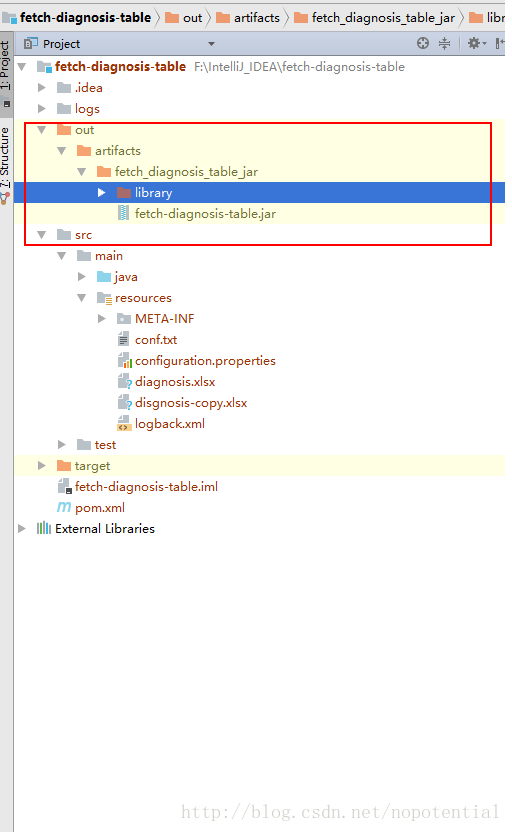Click the scroll from source crosshair icon

point(423,44)
